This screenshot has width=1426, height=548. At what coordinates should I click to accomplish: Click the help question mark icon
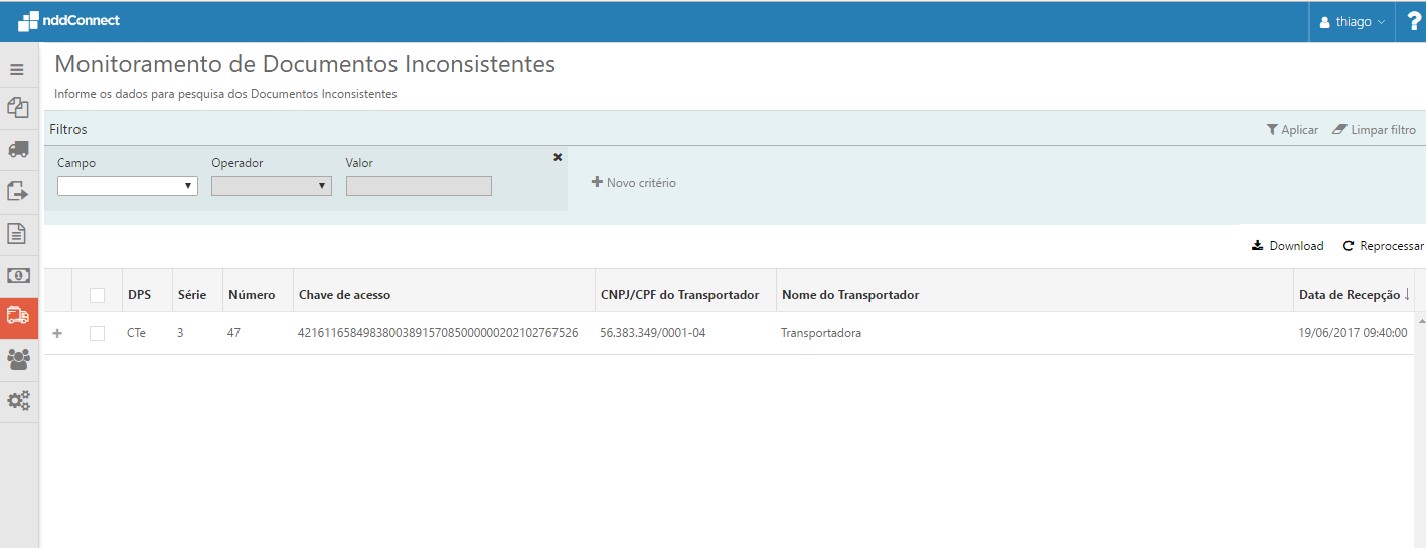tap(1413, 21)
